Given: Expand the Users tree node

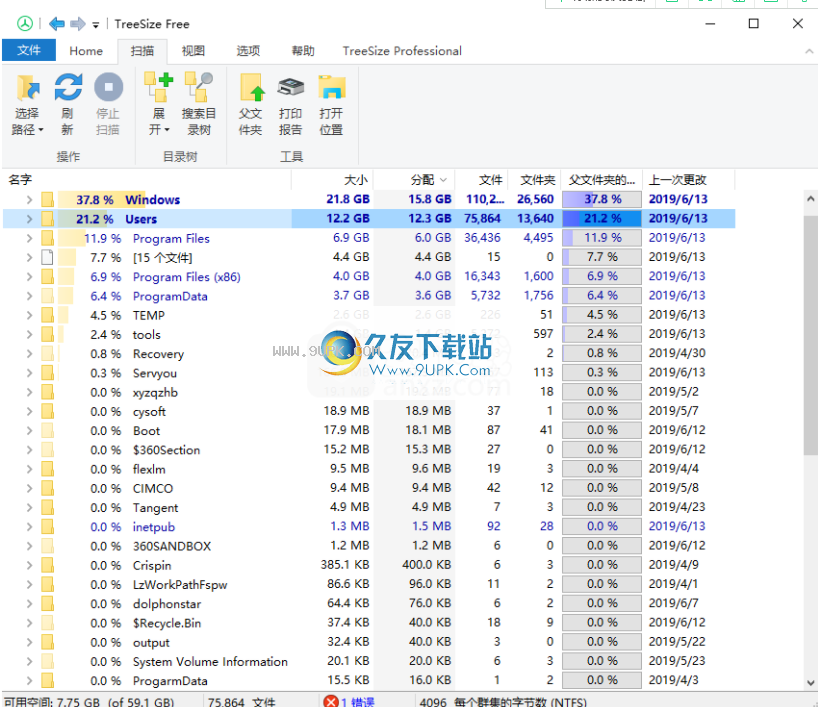Looking at the screenshot, I should coord(30,219).
